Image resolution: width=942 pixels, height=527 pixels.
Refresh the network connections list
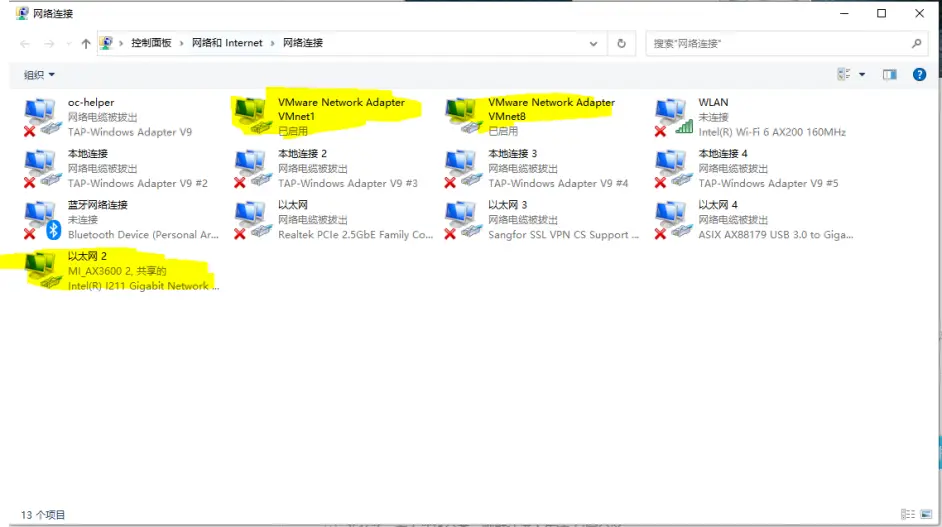[x=621, y=44]
